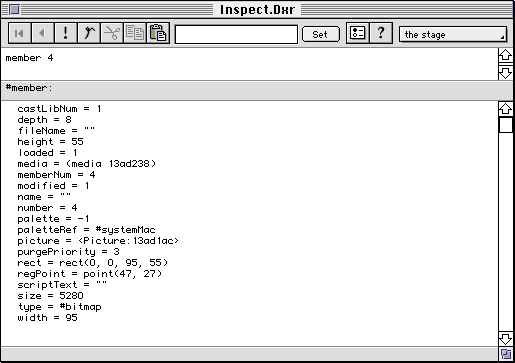Select the 'depth = 8' property line
The height and width of the screenshot is (363, 515).
pos(44,120)
